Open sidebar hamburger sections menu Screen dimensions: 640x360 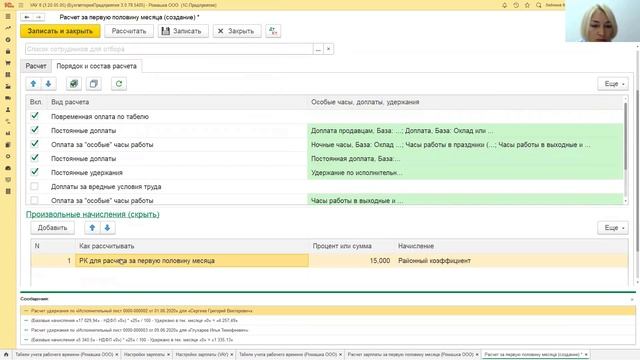(x=8, y=16)
